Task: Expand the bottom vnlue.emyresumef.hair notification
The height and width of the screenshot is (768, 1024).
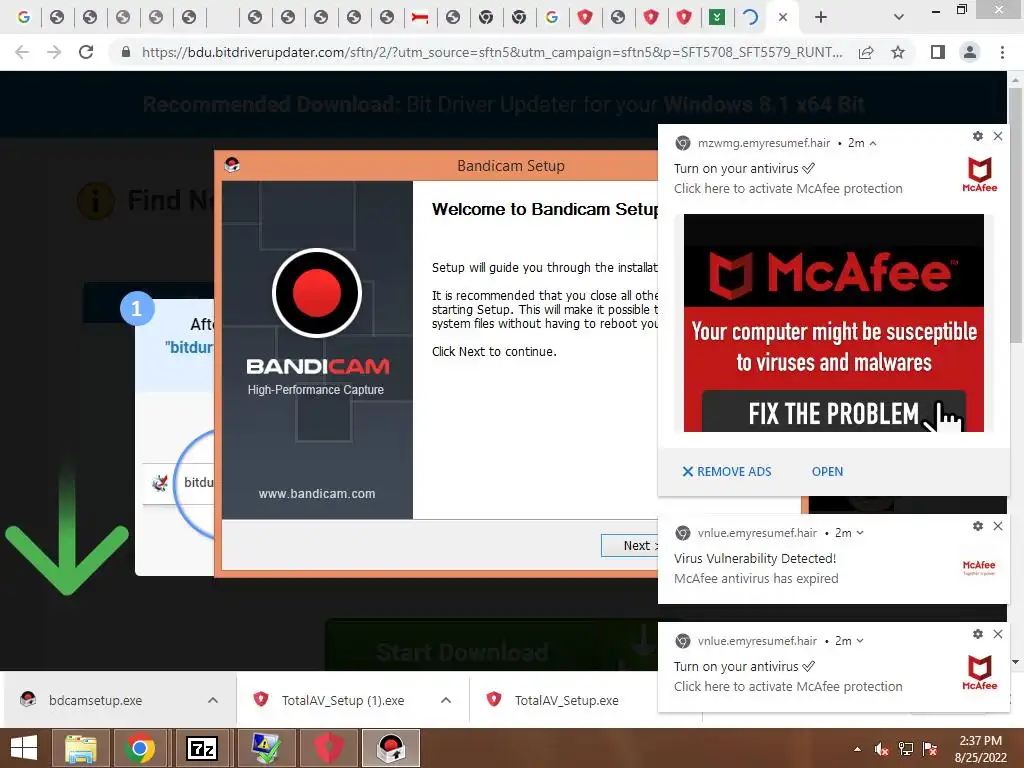Action: point(860,641)
